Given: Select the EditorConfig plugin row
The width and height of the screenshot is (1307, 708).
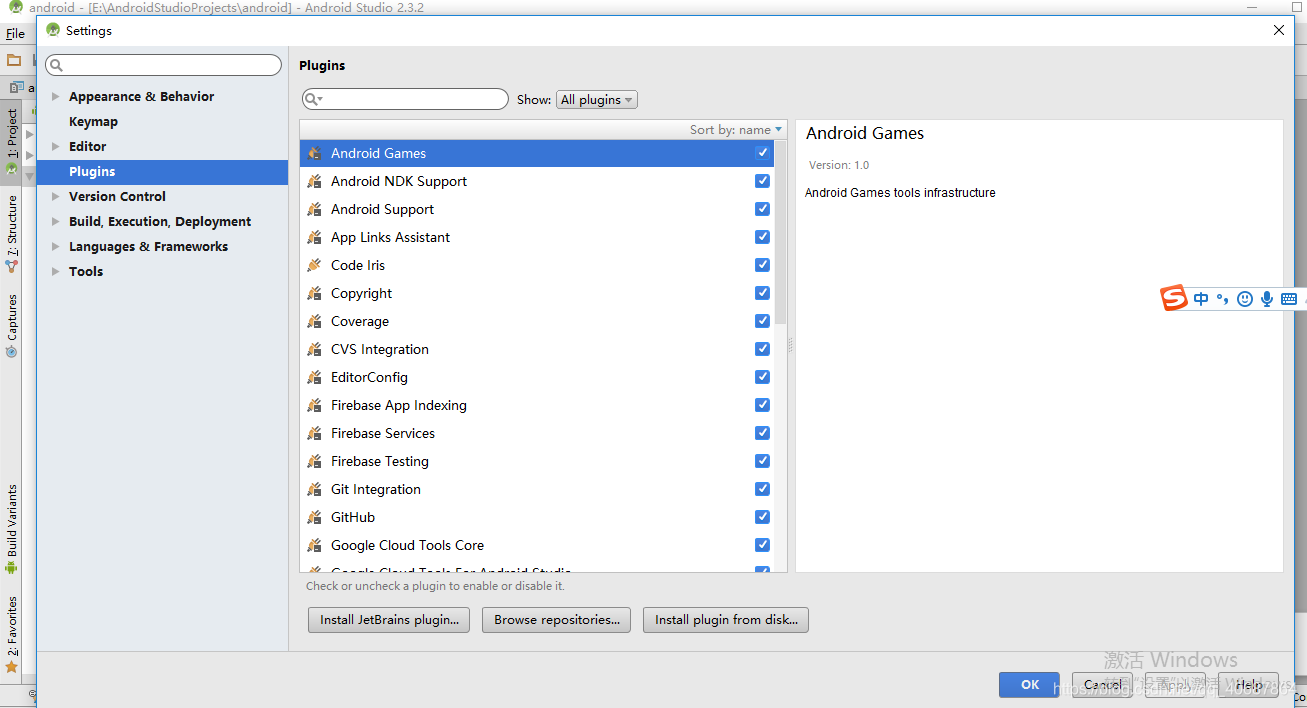Looking at the screenshot, I should point(537,377).
